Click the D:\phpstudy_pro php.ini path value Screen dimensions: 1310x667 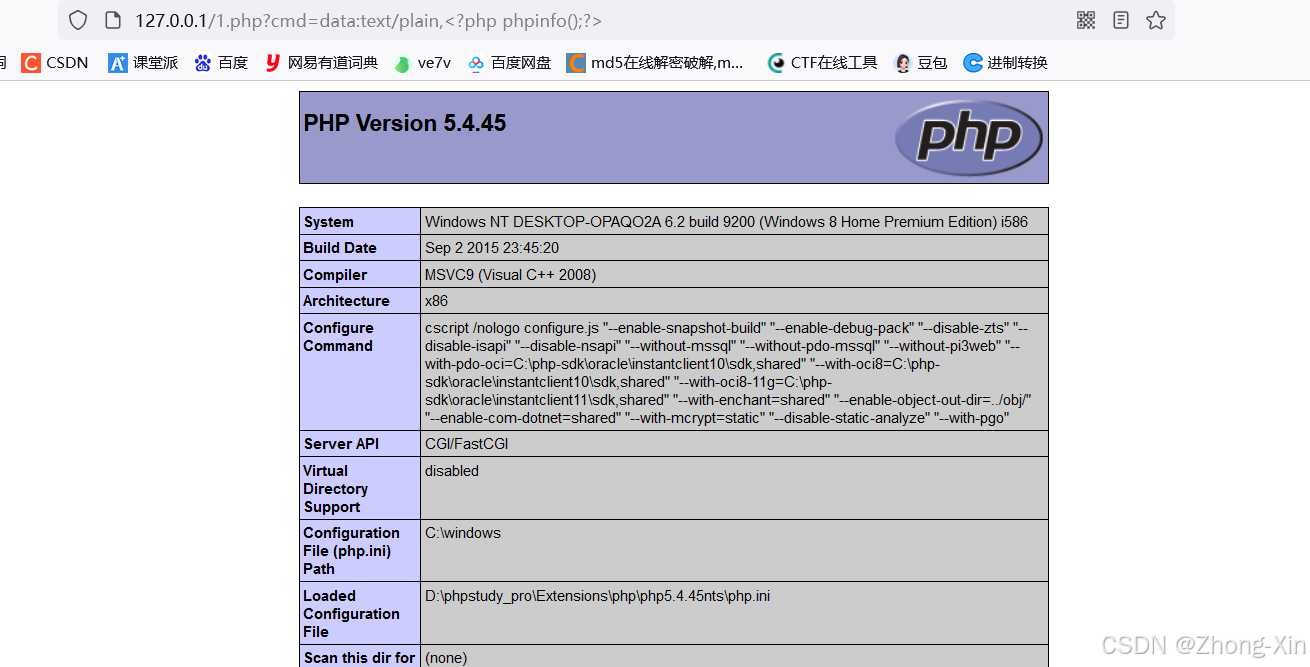(x=598, y=596)
